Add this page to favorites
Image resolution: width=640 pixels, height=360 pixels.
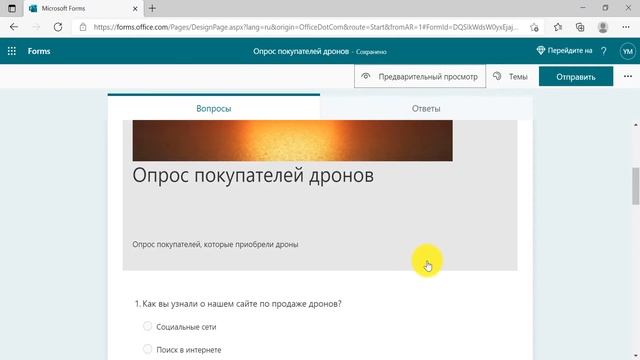(x=534, y=27)
